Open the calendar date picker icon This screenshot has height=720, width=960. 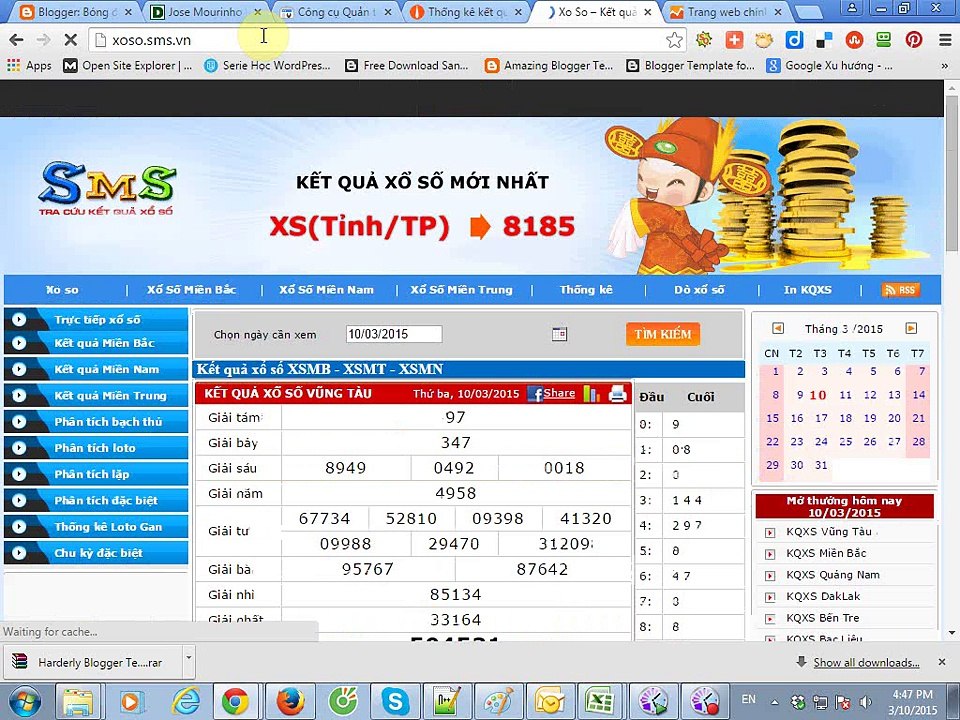559,334
